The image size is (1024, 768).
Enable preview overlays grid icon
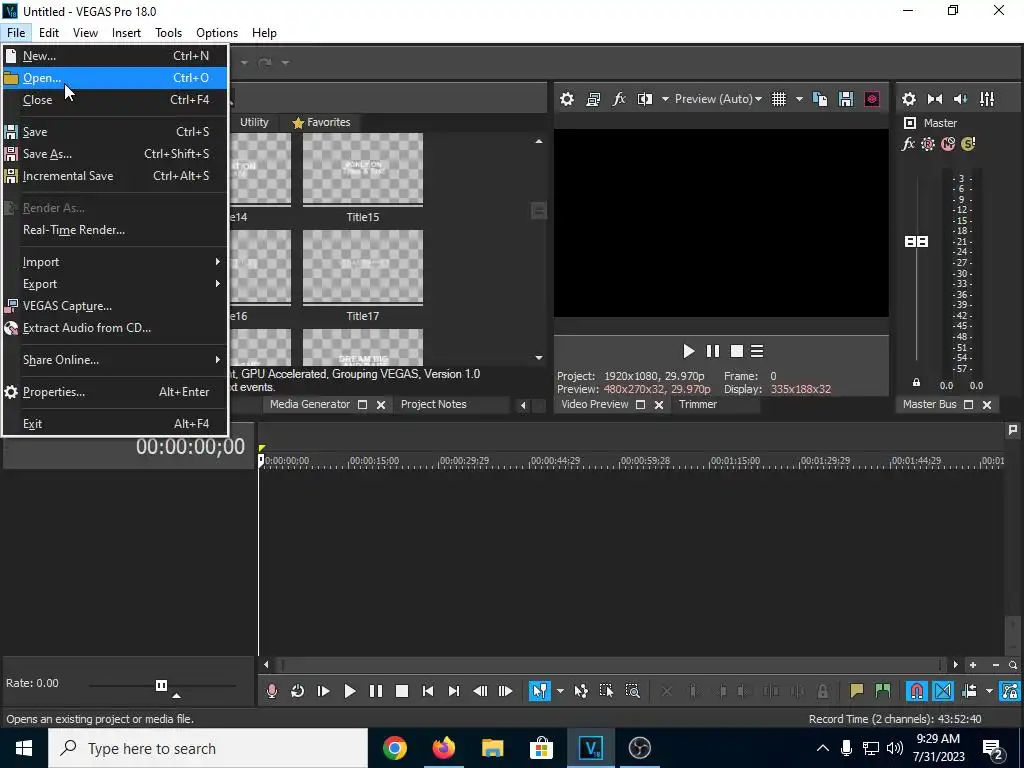click(779, 99)
